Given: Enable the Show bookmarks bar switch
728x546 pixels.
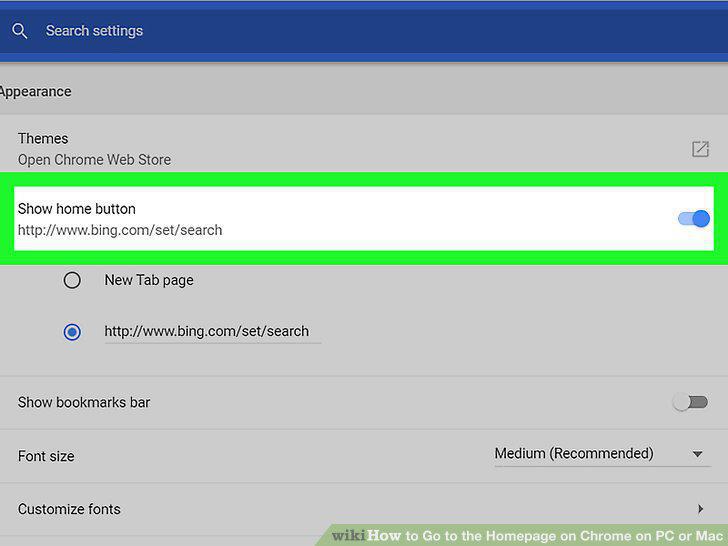Looking at the screenshot, I should [690, 402].
